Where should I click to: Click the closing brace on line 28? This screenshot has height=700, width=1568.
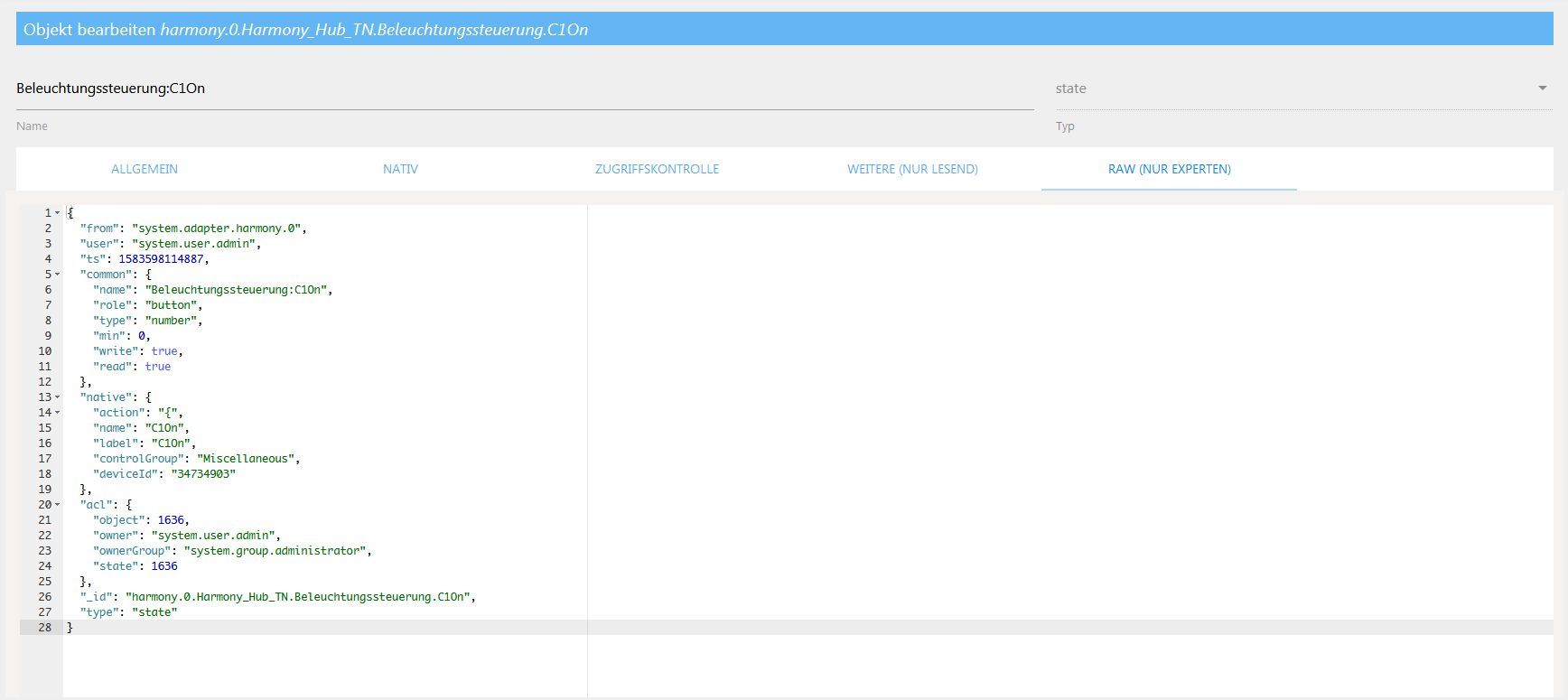(70, 628)
